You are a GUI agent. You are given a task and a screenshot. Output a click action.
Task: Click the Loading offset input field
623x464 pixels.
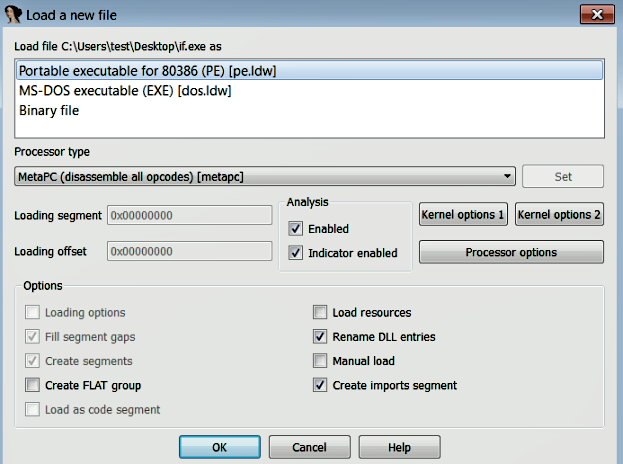coord(190,252)
